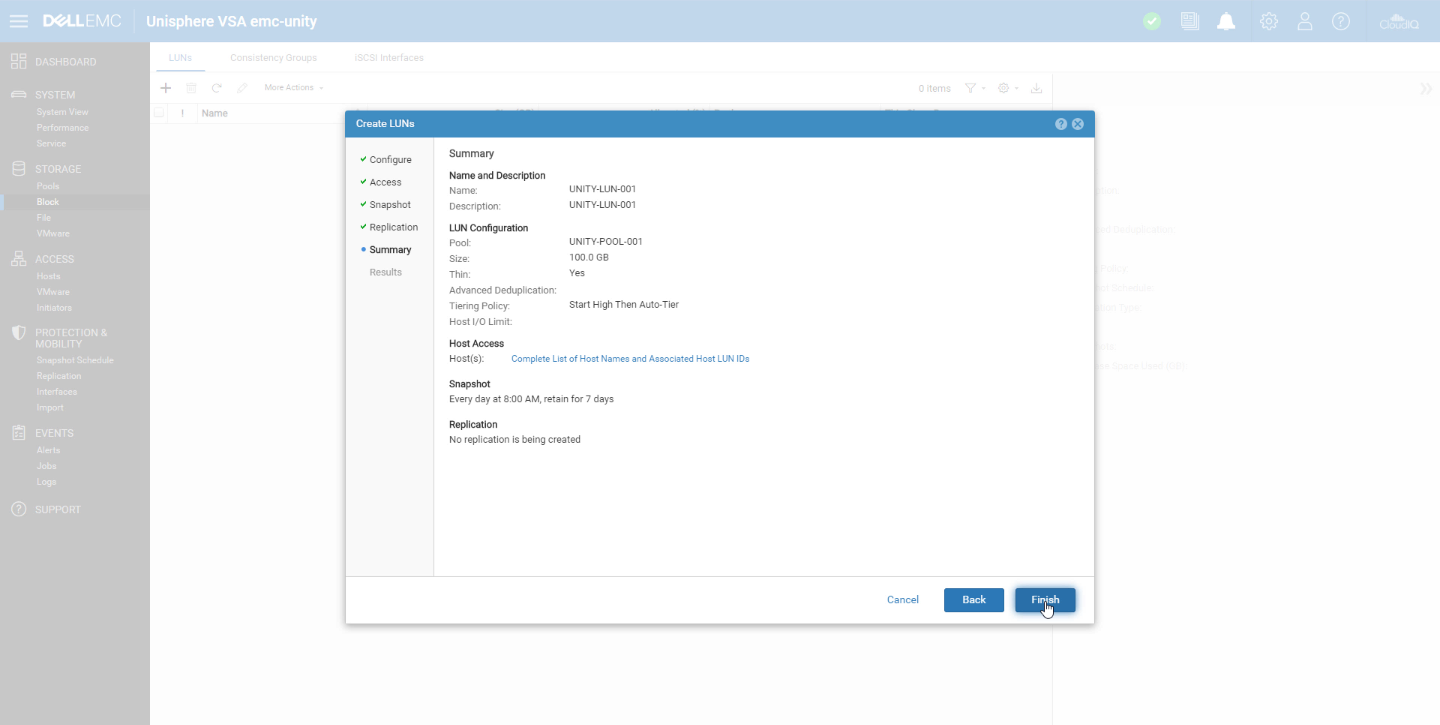The image size is (1440, 725).
Task: Open Jobs under Events in the sidebar
Action: [x=46, y=466]
